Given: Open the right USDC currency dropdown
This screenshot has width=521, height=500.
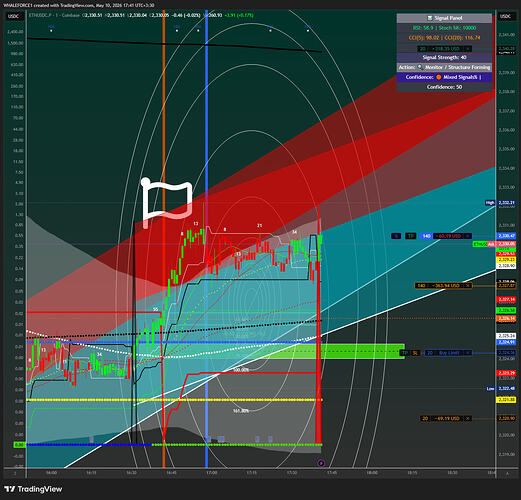Looking at the screenshot, I should pos(506,16).
